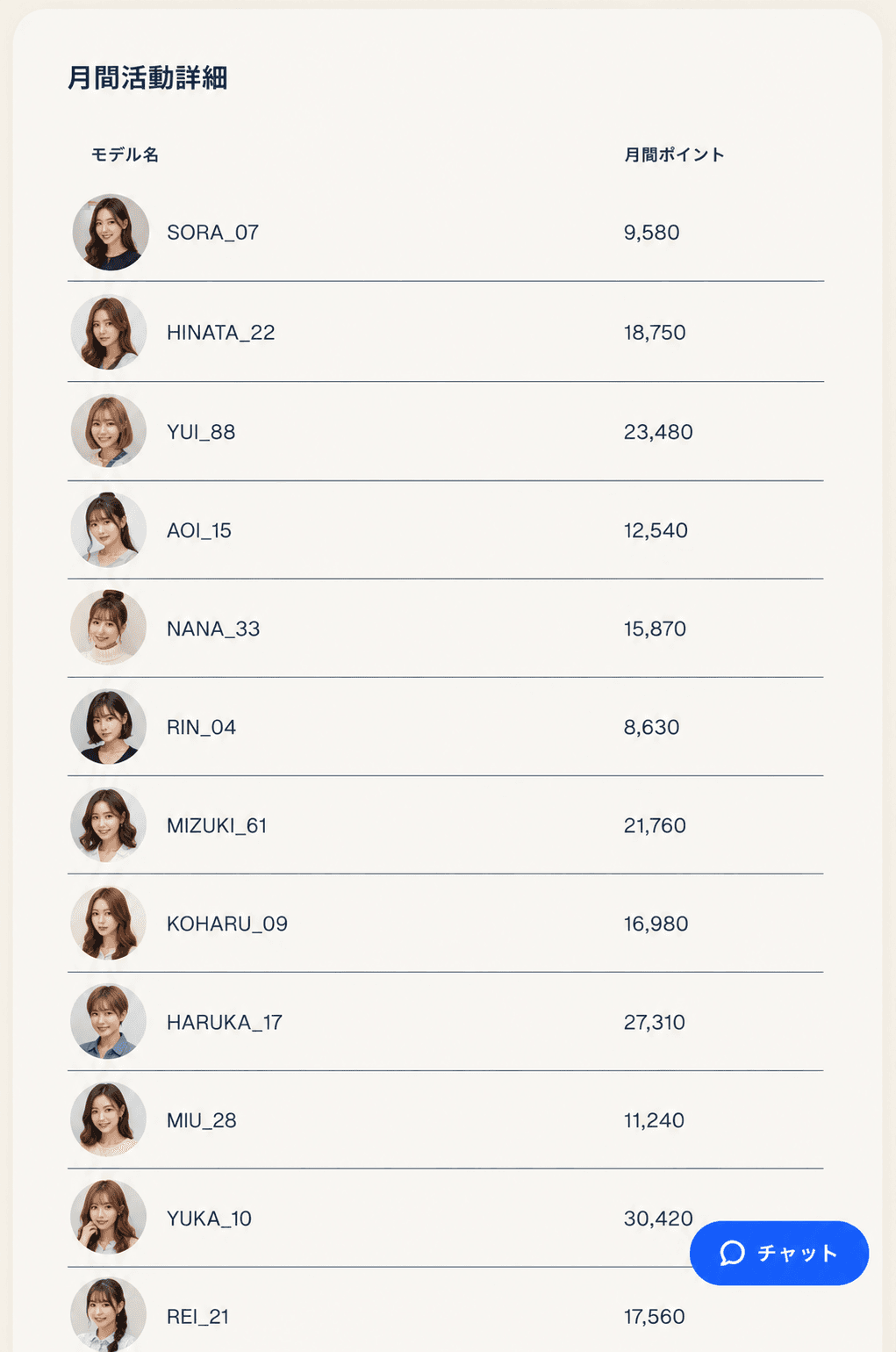
Task: Select the MIZUKI_61 avatar image
Action: [x=109, y=824]
